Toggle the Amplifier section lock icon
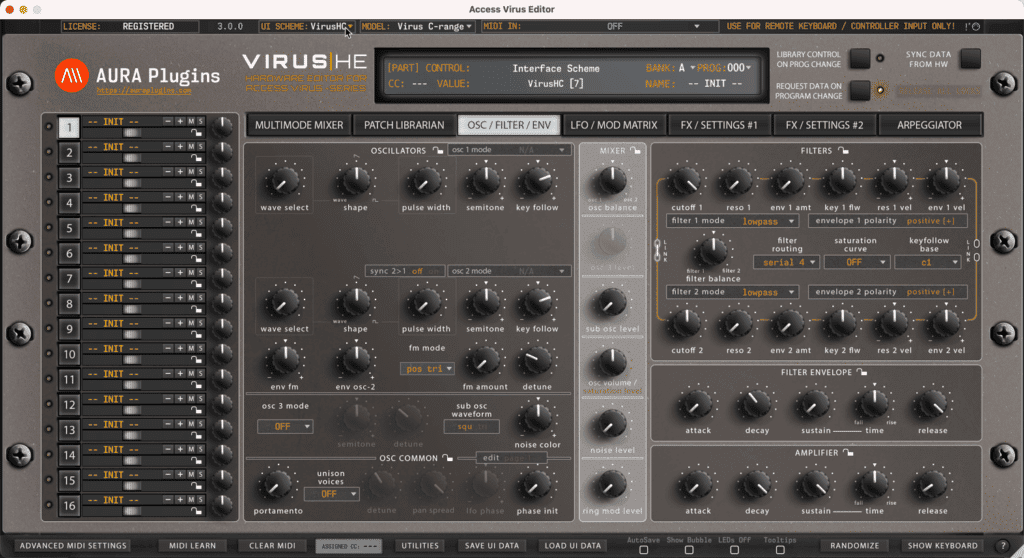The image size is (1024, 558). 848,452
